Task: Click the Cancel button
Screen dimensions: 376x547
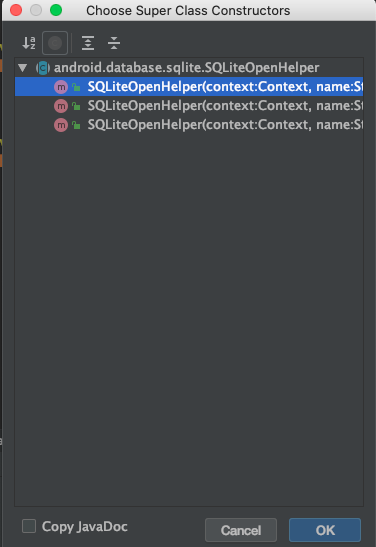Action: [241, 530]
